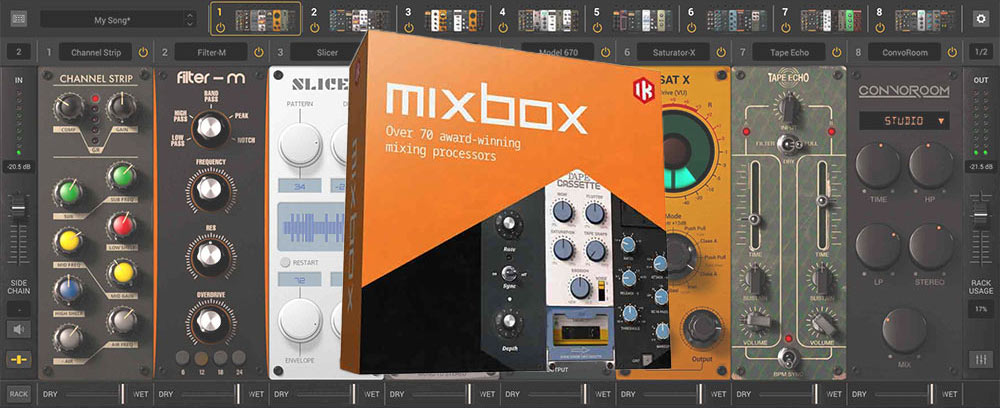
Task: Select the 24 dB slope on Filter-M
Action: pos(239,358)
